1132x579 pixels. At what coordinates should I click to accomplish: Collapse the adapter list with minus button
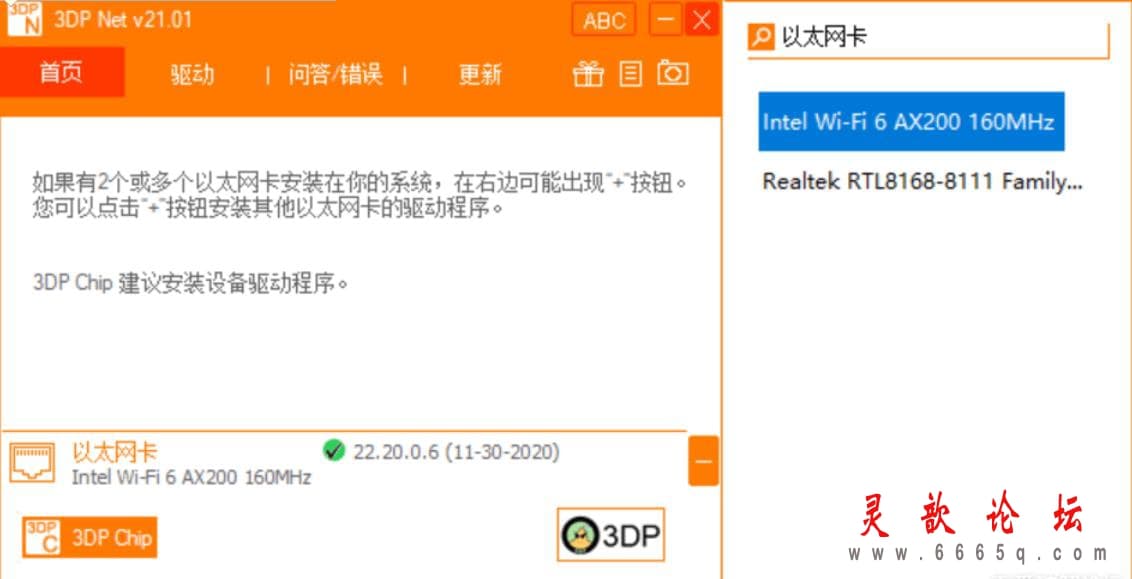tap(703, 461)
